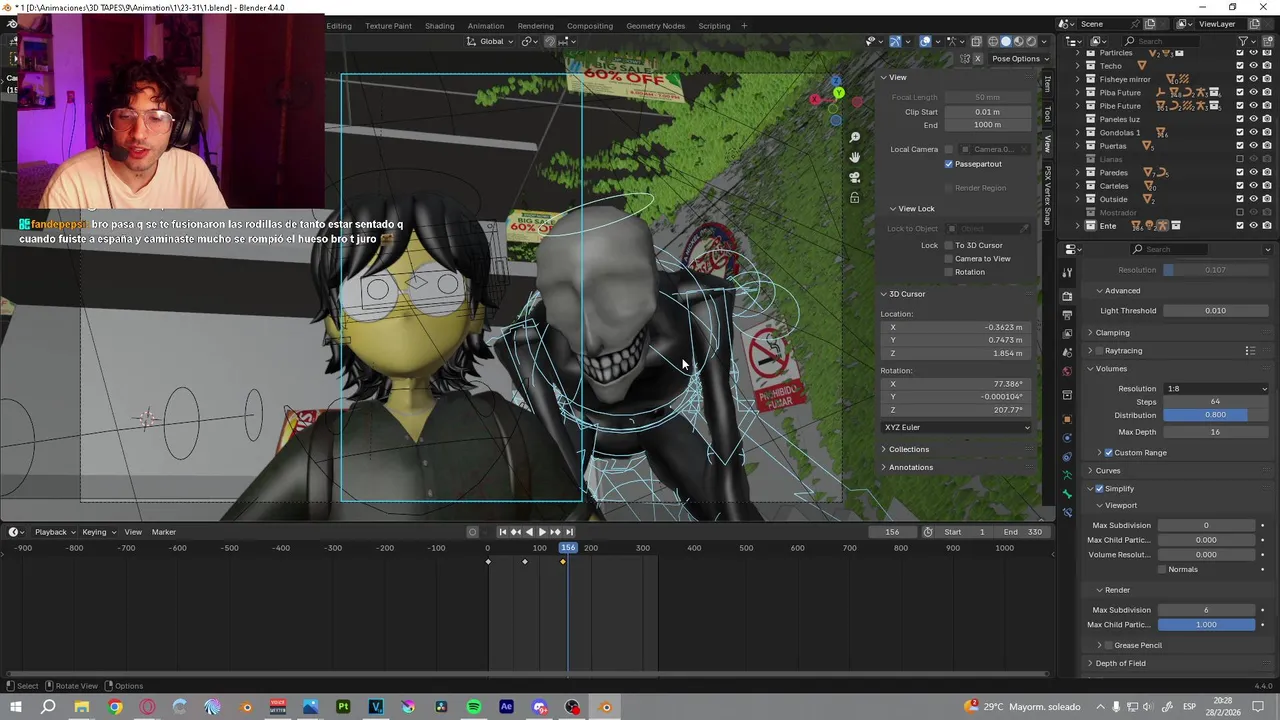Uncheck the Paredes collection exclude checkbox
Image resolution: width=1280 pixels, height=720 pixels.
click(1240, 172)
